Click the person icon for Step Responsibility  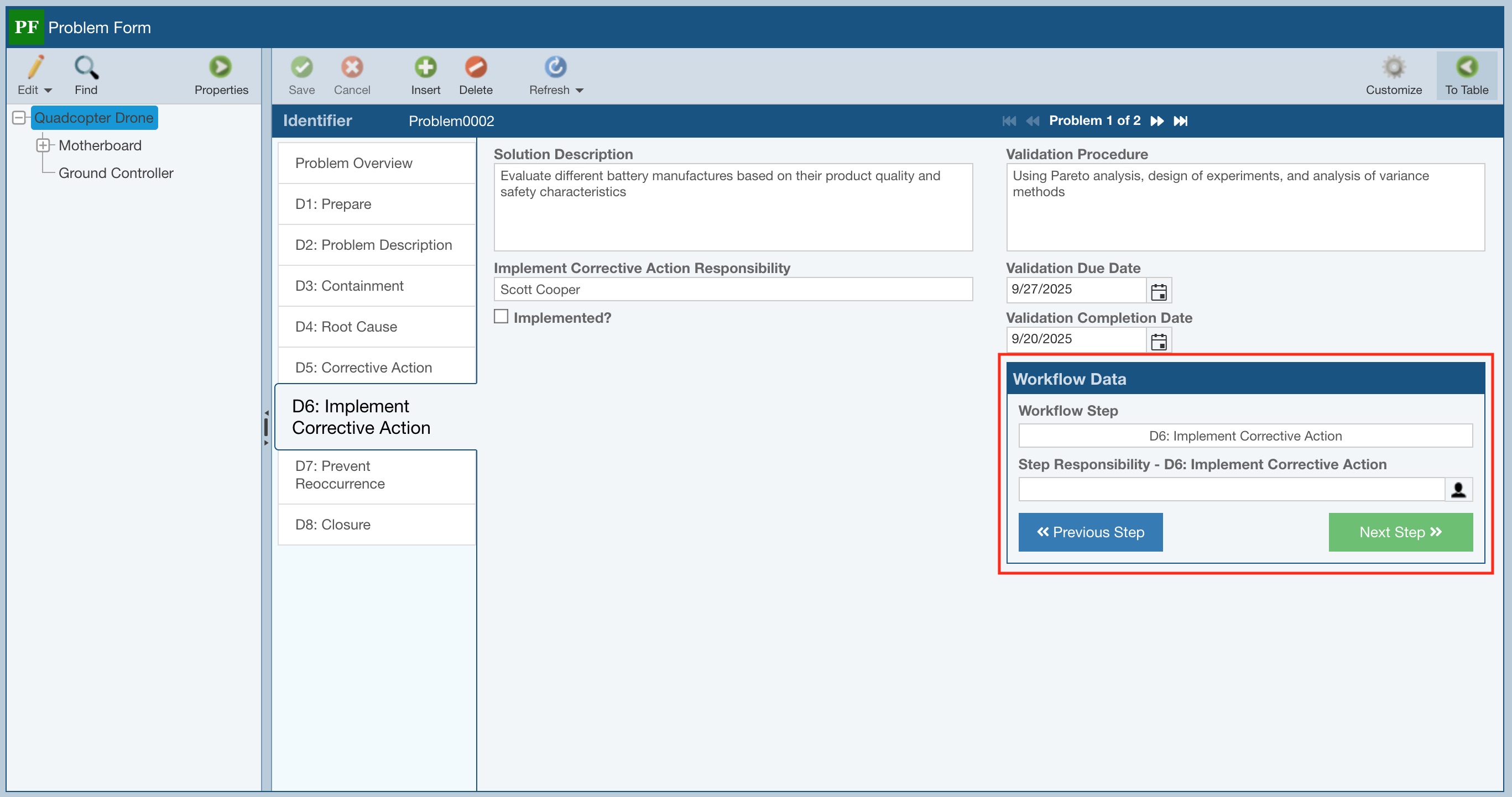tap(1458, 489)
